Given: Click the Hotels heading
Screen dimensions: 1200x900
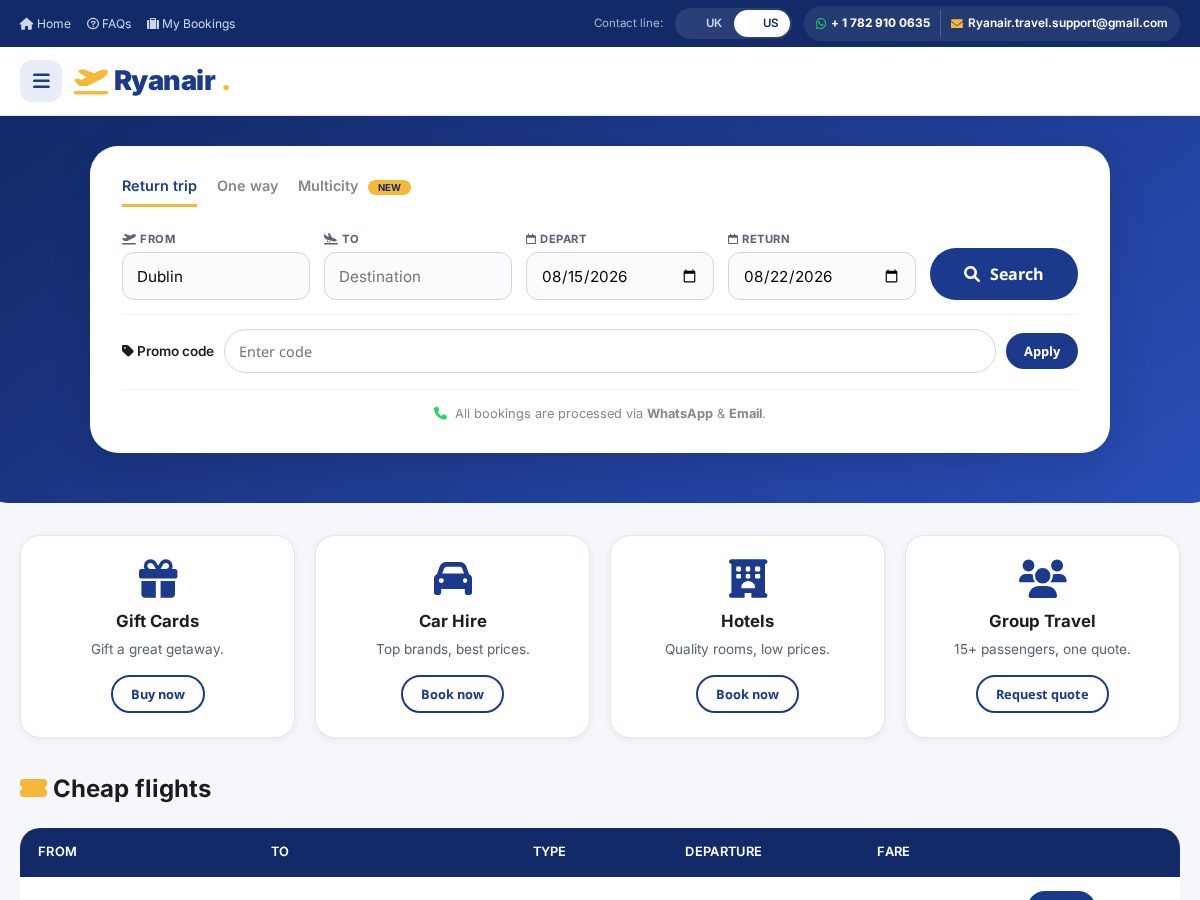Looking at the screenshot, I should tap(748, 621).
